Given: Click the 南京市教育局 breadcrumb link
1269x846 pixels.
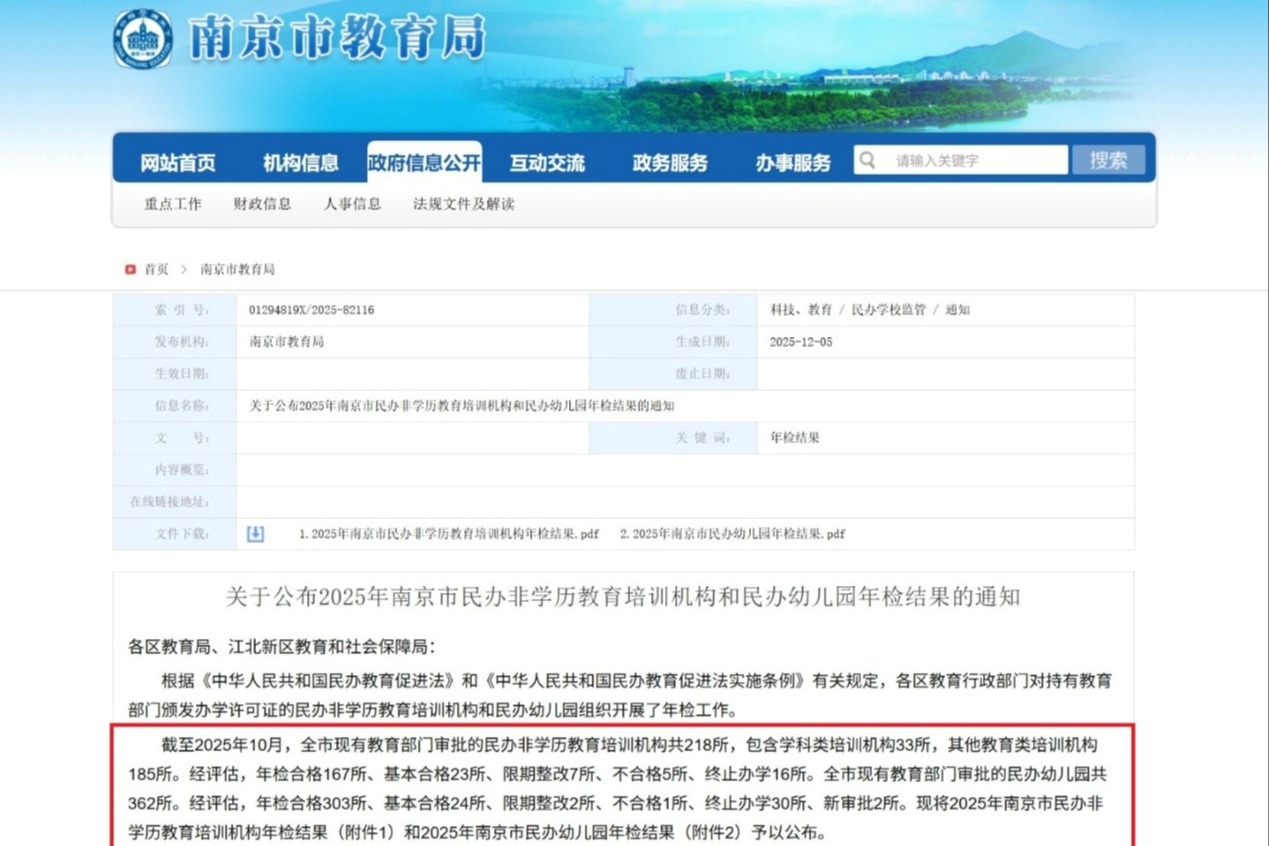Looking at the screenshot, I should point(238,269).
